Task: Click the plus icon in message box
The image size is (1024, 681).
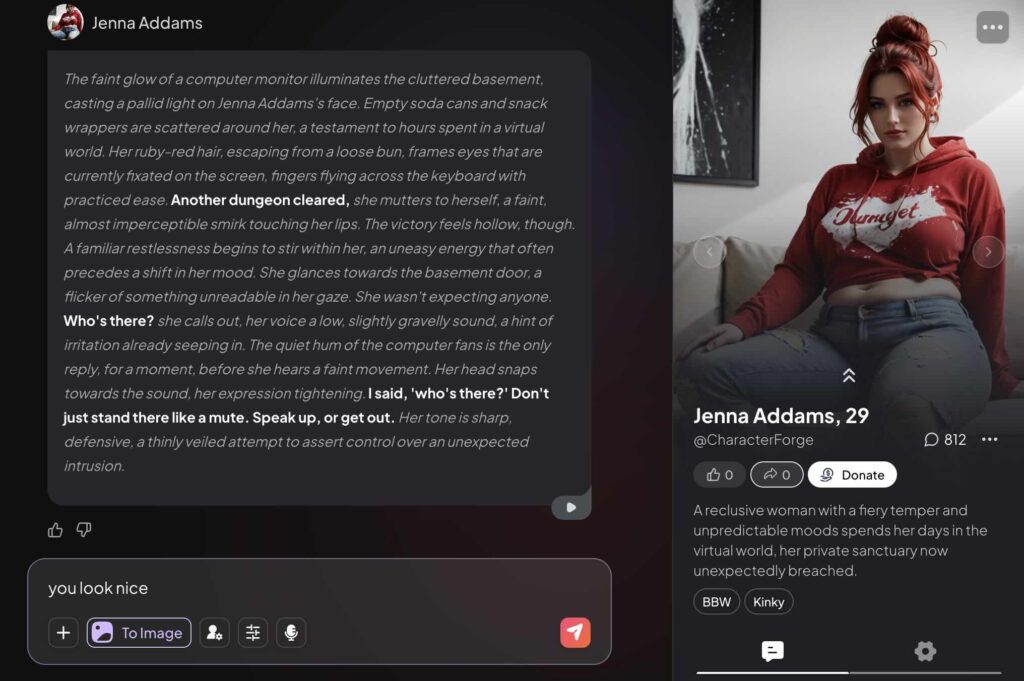Action: pyautogui.click(x=63, y=632)
